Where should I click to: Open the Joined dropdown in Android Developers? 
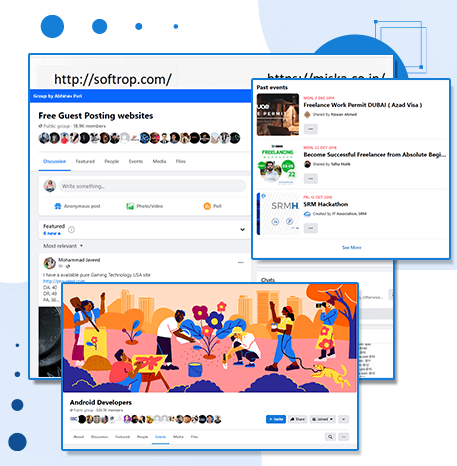(x=322, y=419)
